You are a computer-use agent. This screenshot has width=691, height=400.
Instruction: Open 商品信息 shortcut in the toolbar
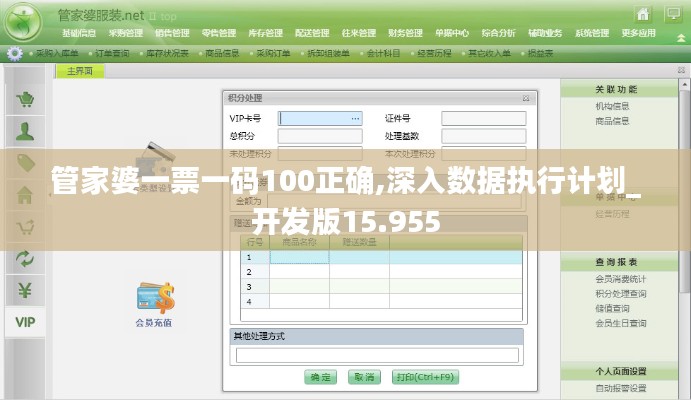coord(222,53)
